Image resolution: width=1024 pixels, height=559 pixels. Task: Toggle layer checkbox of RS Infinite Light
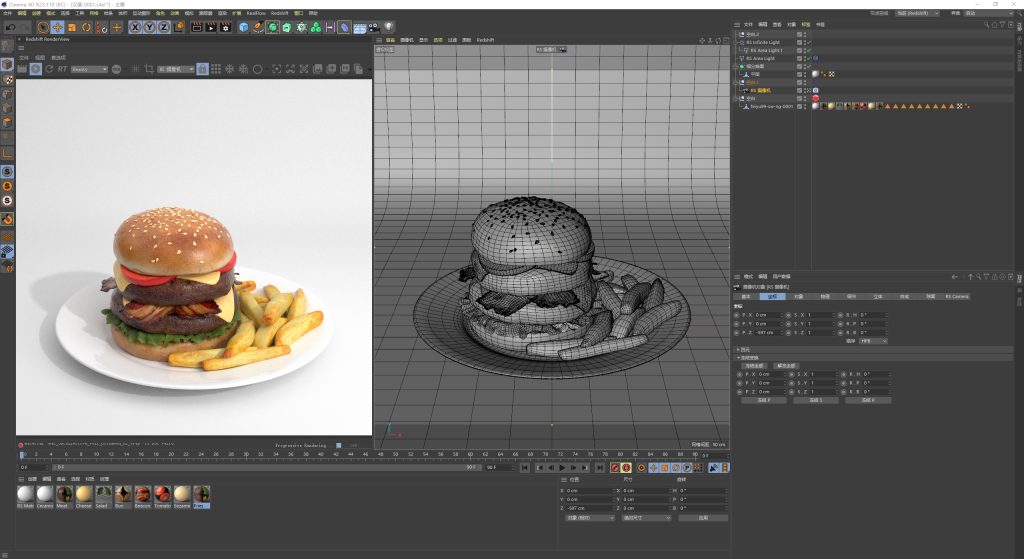pos(799,42)
